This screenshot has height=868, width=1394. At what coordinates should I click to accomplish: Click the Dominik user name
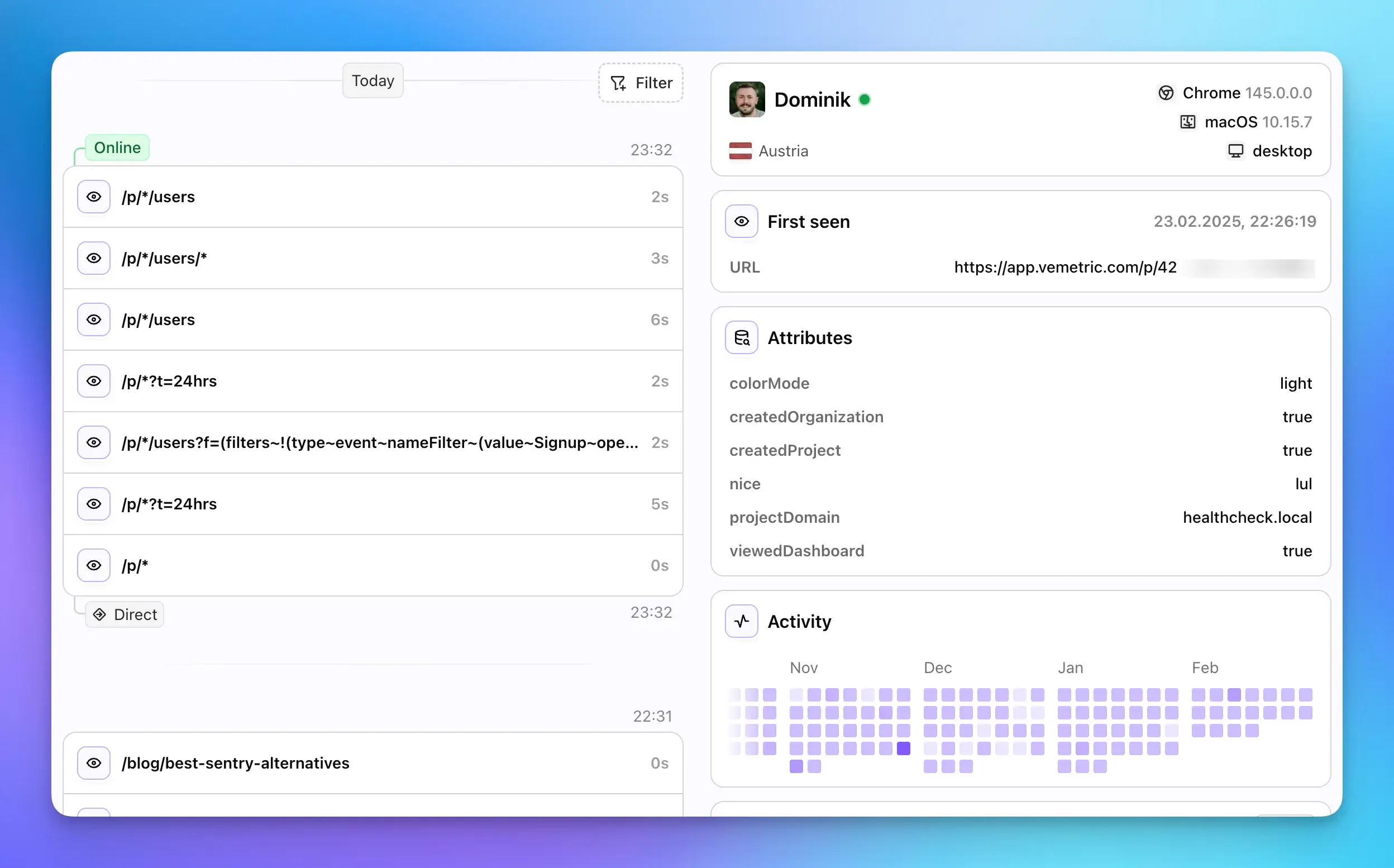coord(812,99)
